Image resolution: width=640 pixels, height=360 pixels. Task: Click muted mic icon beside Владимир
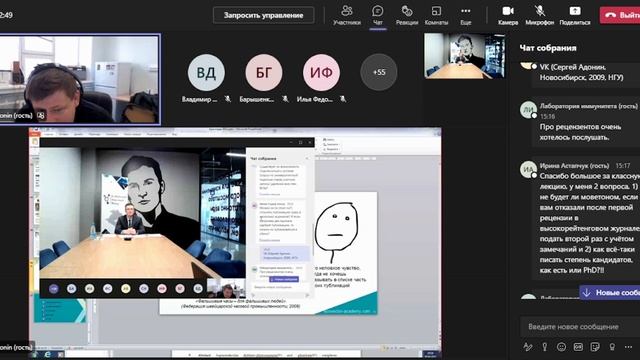[228, 99]
